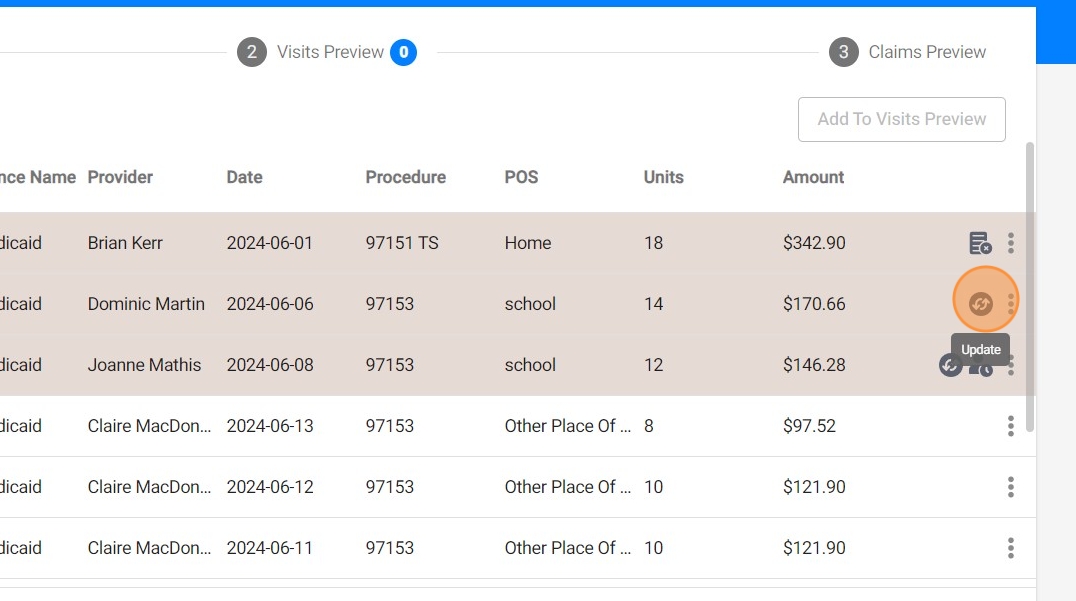
Task: Click the clock icon in Joanne Mathis's row
Action: pos(985,370)
